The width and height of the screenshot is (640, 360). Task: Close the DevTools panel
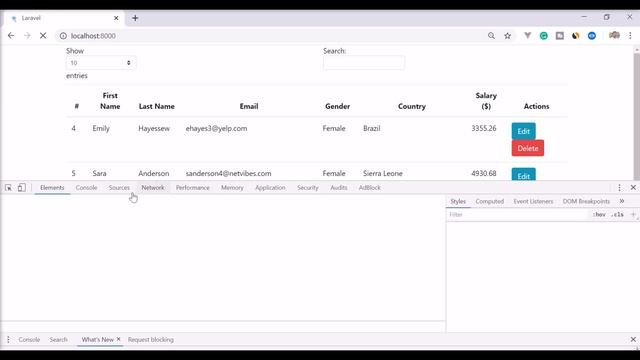coord(633,188)
